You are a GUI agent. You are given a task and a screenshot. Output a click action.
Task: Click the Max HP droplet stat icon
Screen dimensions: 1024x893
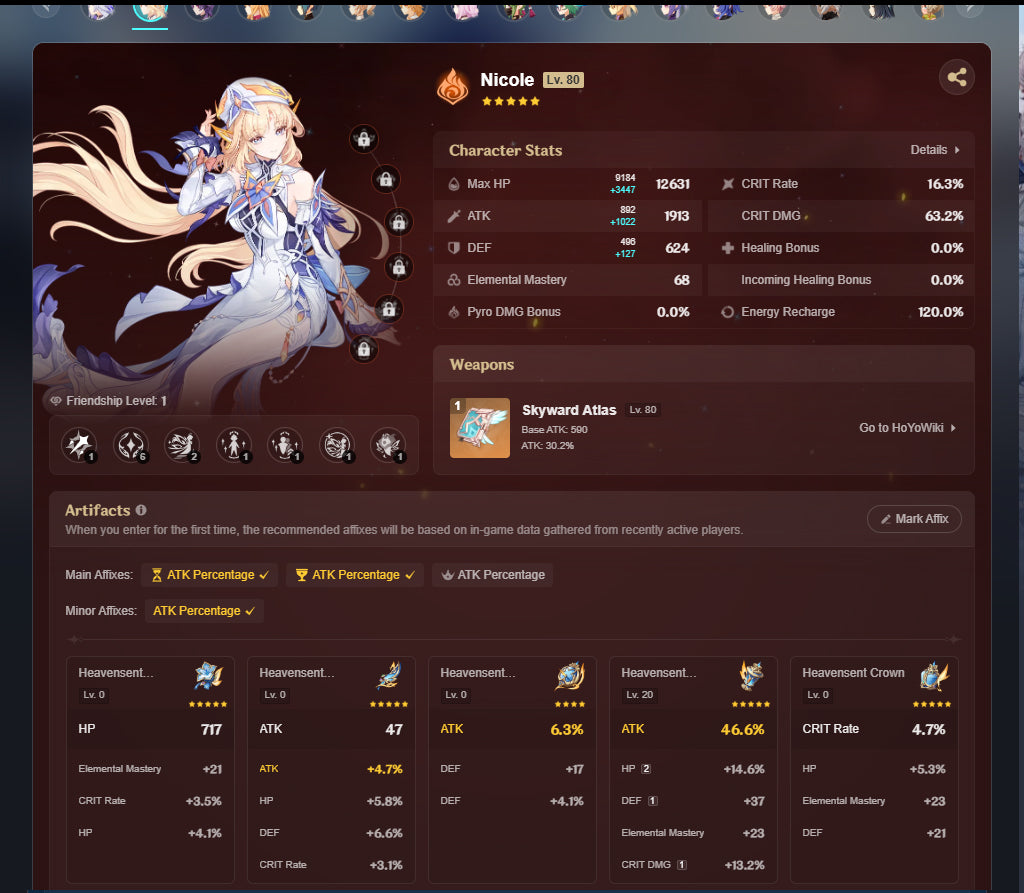click(x=454, y=184)
